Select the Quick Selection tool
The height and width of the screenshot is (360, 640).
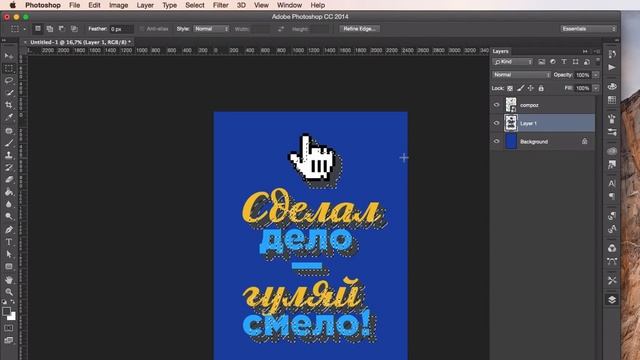(x=9, y=93)
